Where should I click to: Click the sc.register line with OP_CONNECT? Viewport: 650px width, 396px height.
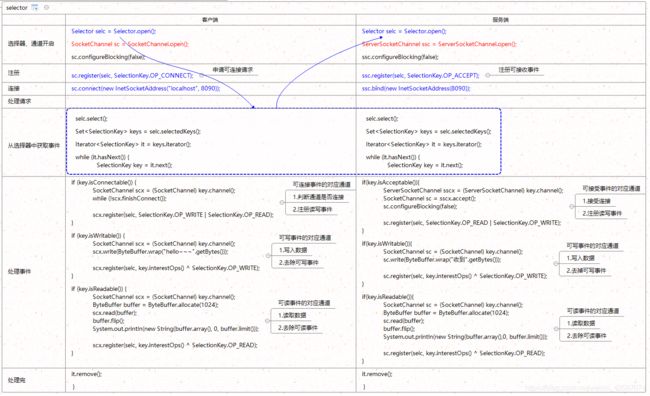[132, 75]
